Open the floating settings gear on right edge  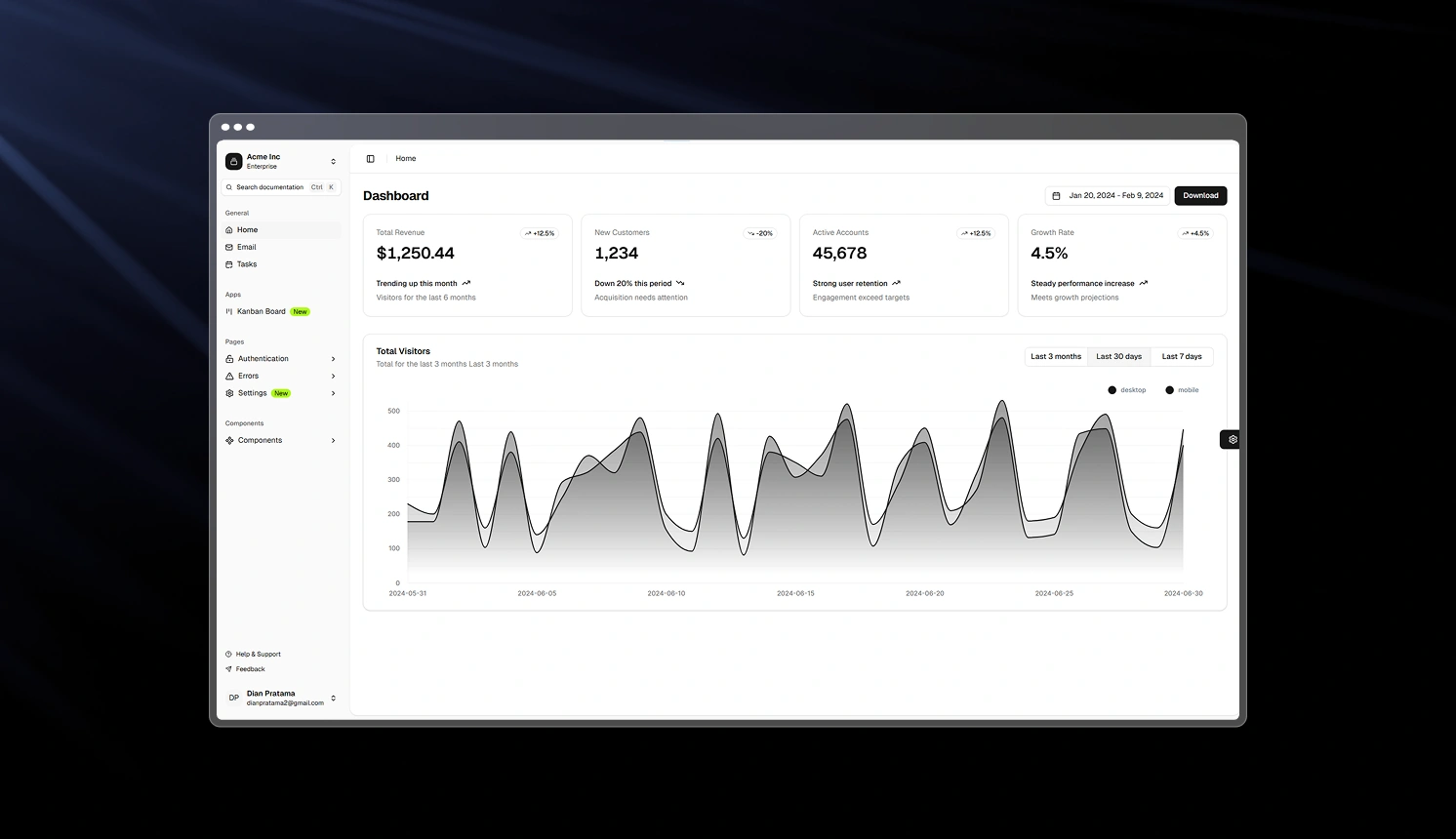pos(1232,439)
